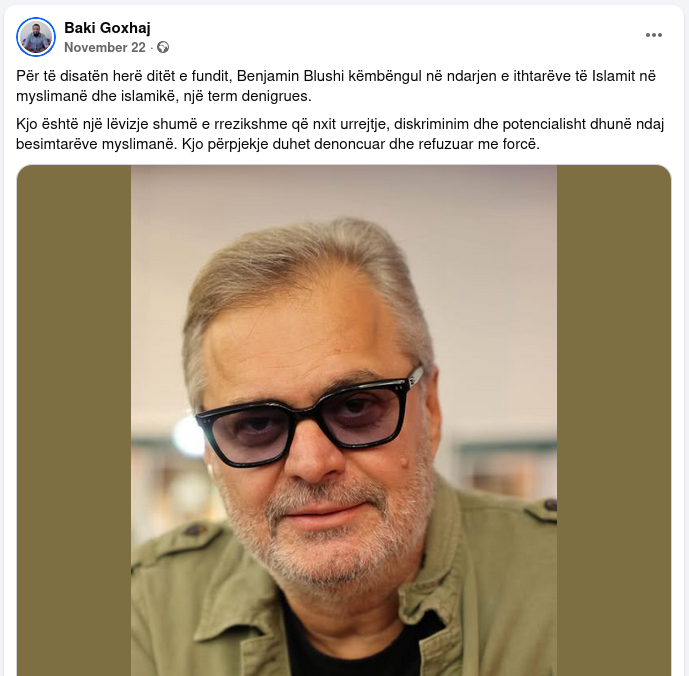Open Baki Goxhaj's profile picture avatar
Screen dimensions: 689x676
coord(36,37)
